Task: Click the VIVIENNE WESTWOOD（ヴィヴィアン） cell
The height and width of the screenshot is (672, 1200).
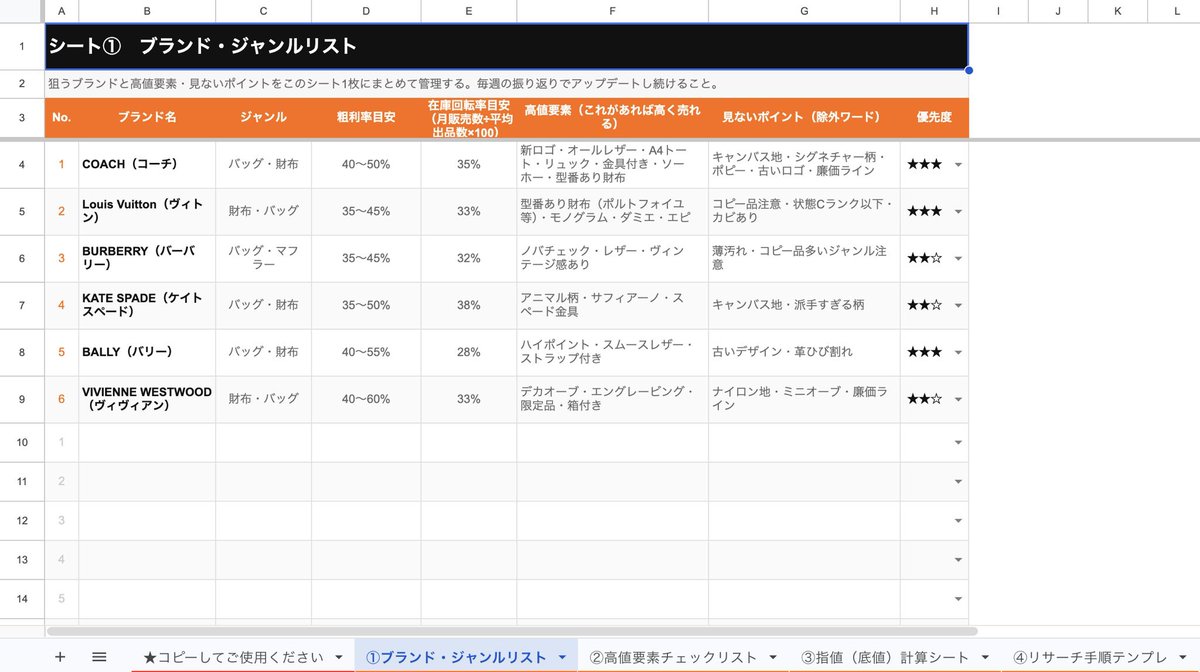Action: [147, 400]
